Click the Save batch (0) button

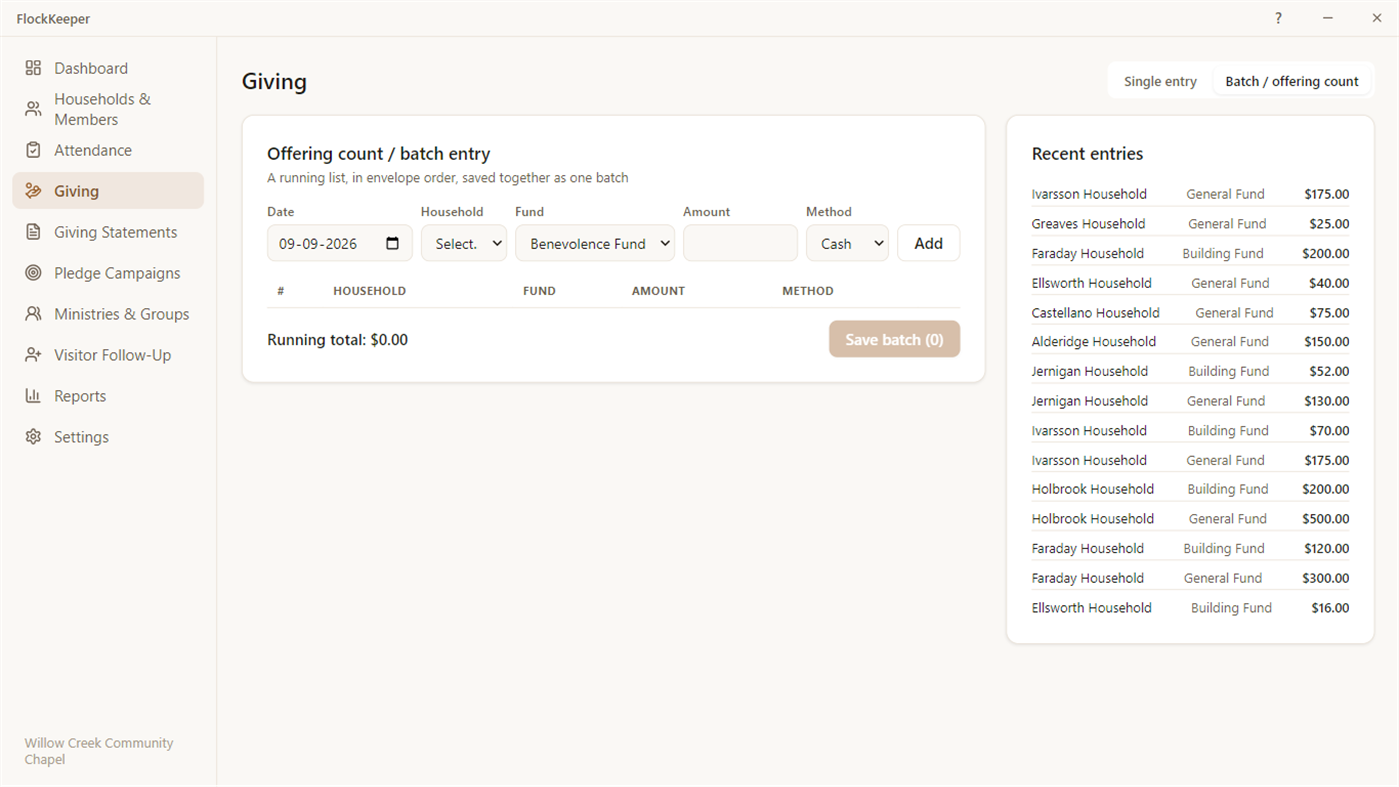click(894, 339)
